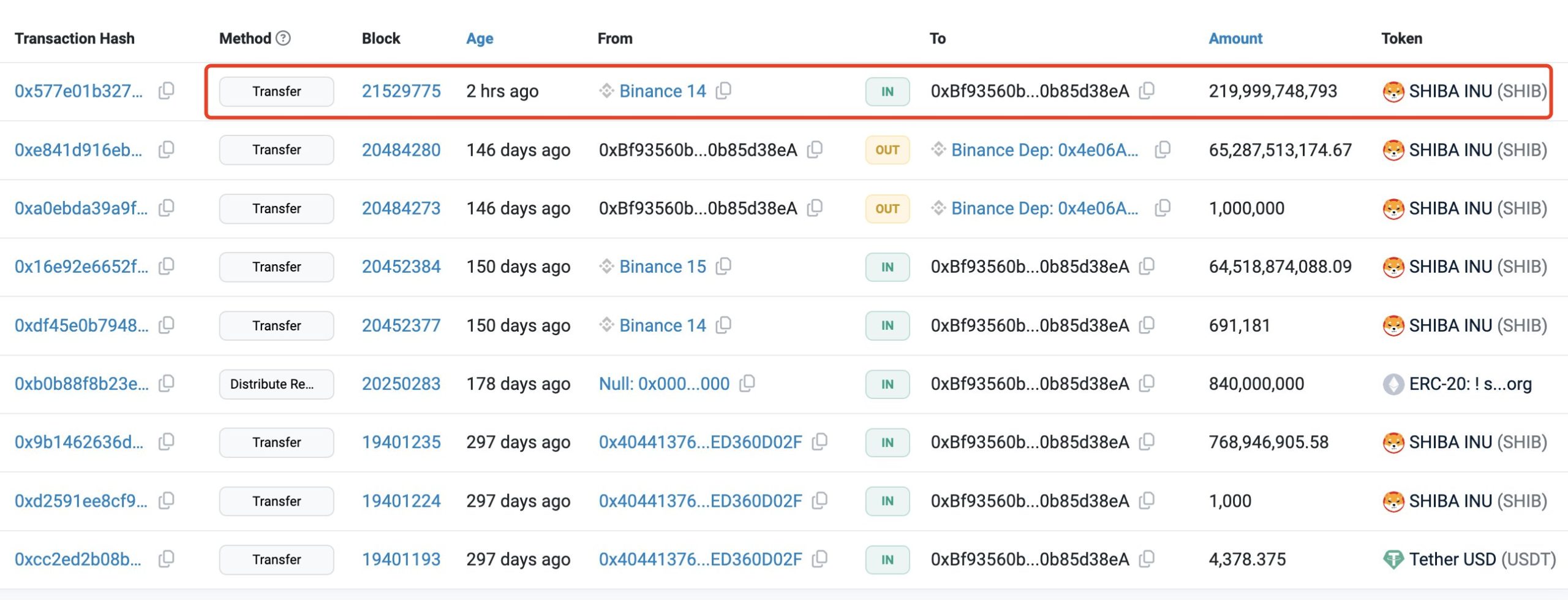The width and height of the screenshot is (1568, 600).
Task: Click Tether USD token icon
Action: point(1393,560)
